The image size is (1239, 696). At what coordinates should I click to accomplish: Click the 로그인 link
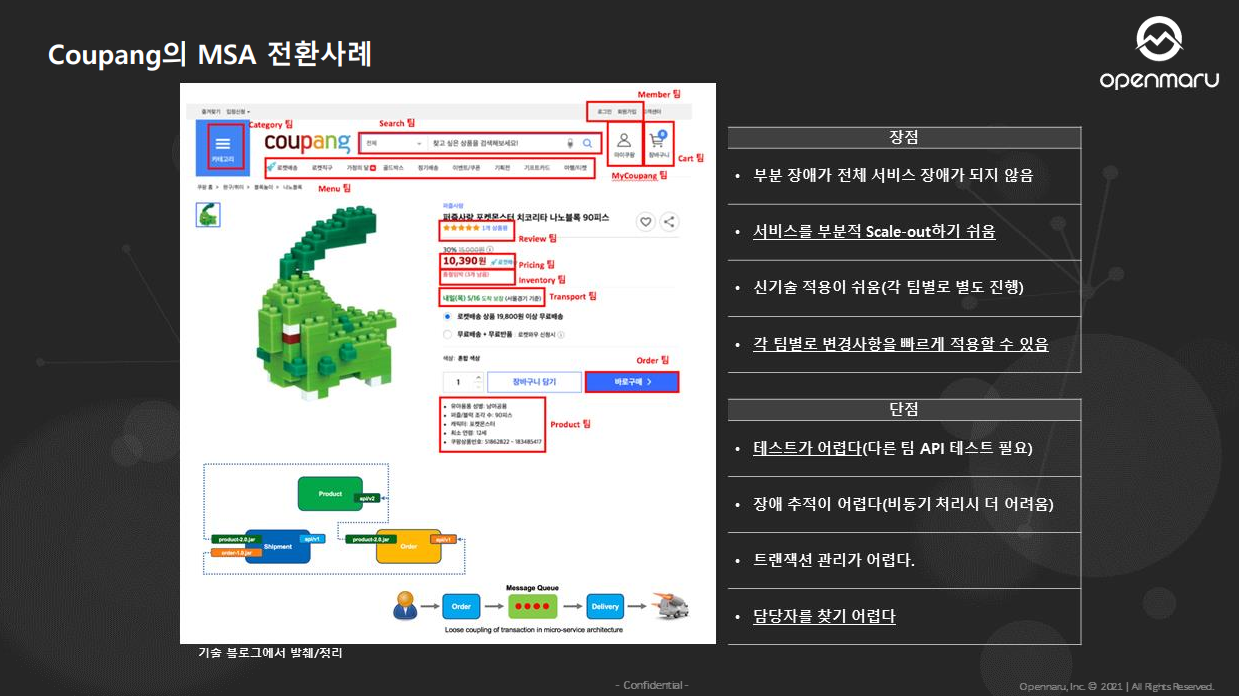coord(605,111)
